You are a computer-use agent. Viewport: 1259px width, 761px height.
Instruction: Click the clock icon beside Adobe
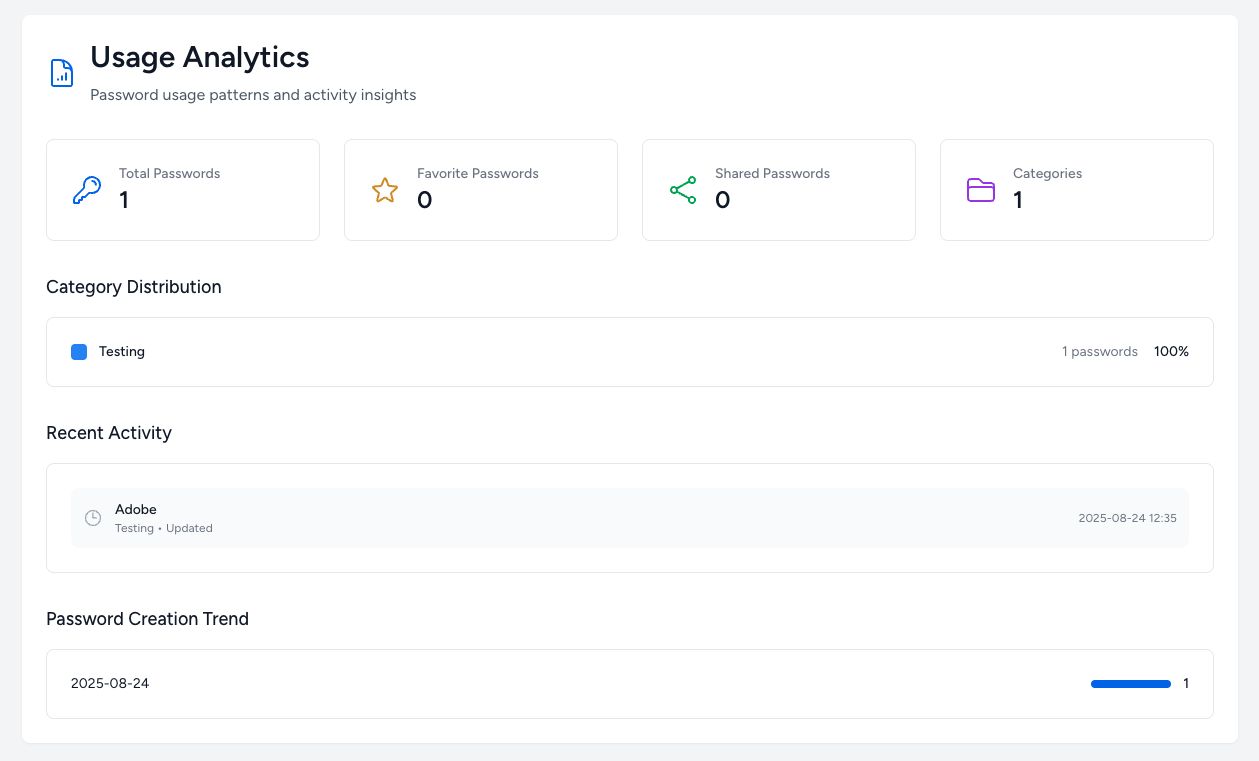tap(93, 518)
